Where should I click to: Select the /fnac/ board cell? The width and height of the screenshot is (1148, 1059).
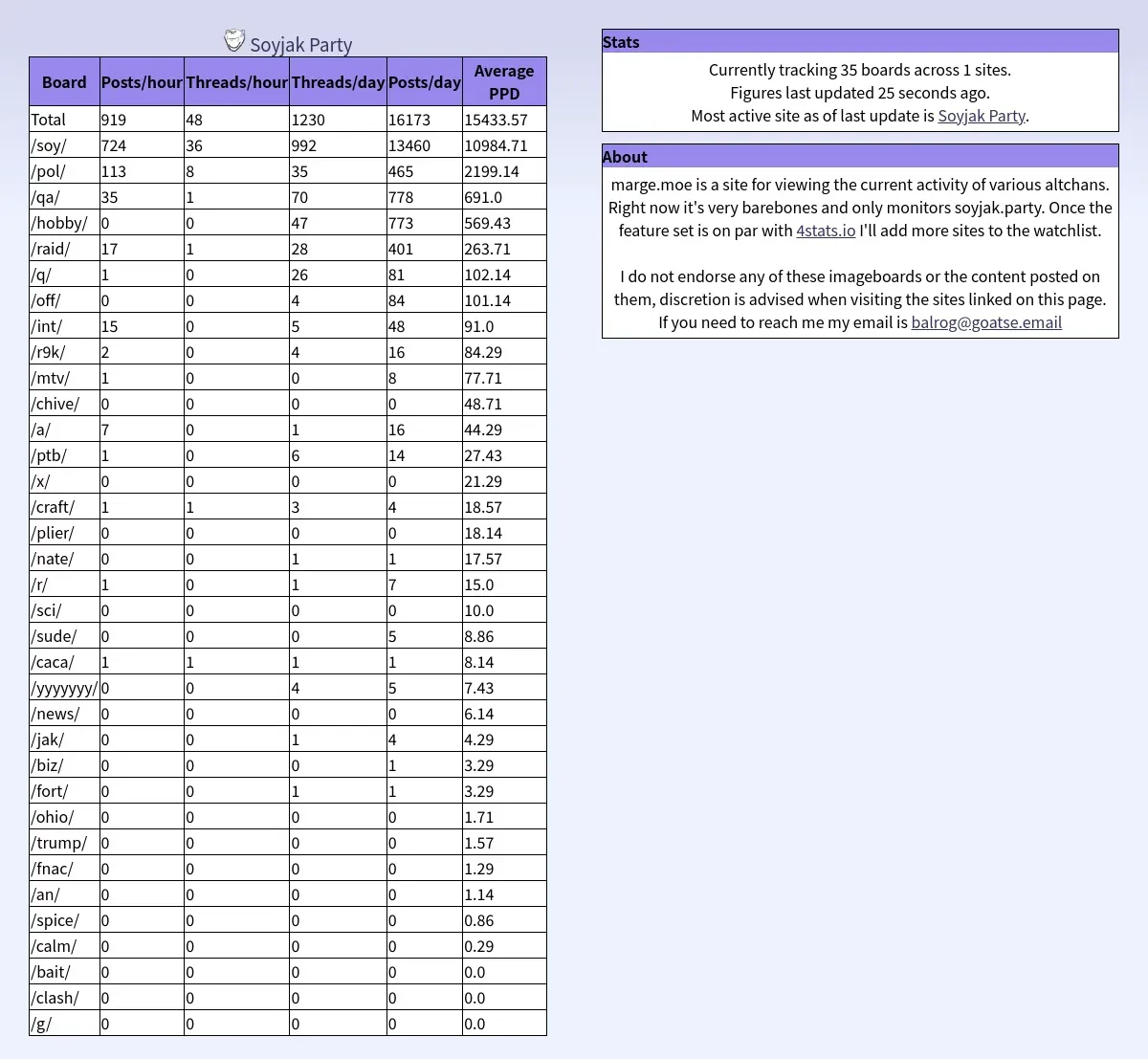coord(64,869)
